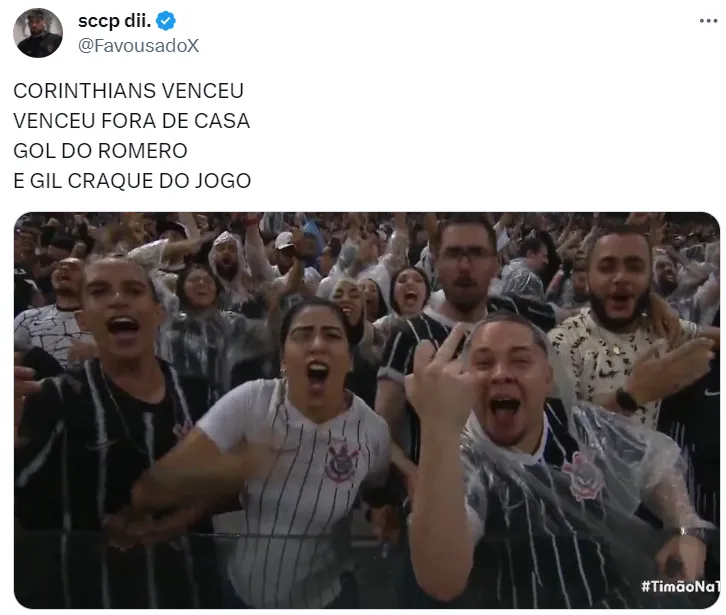Click the Corinthians crest on the white jersey
This screenshot has height=615, width=726.
click(x=341, y=461)
